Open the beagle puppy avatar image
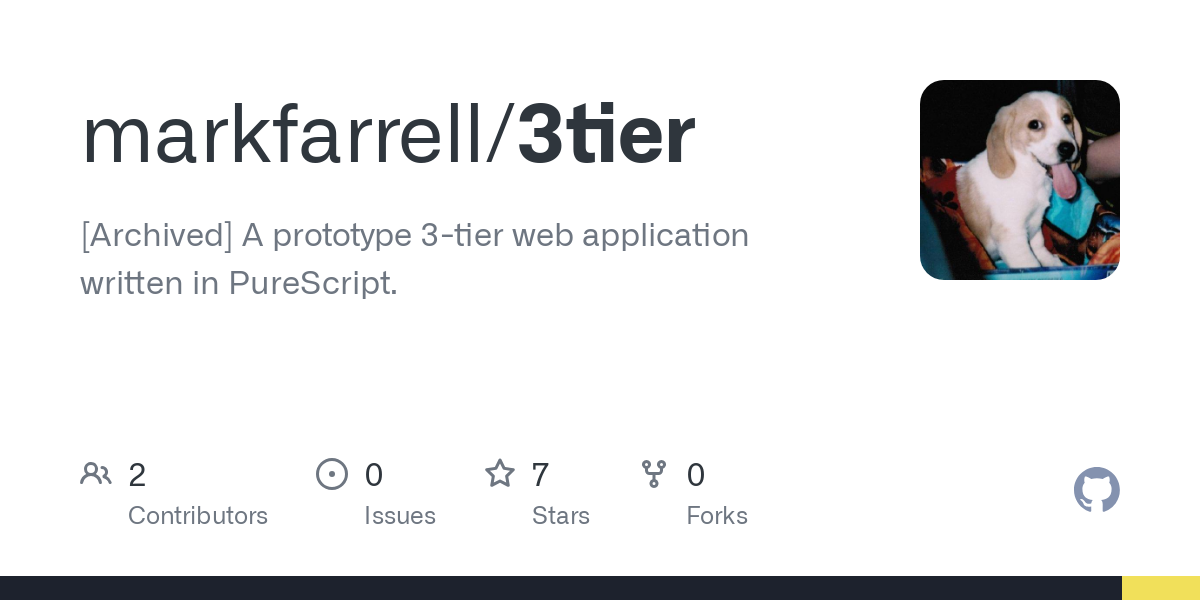This screenshot has width=1200, height=600. pyautogui.click(x=1019, y=180)
